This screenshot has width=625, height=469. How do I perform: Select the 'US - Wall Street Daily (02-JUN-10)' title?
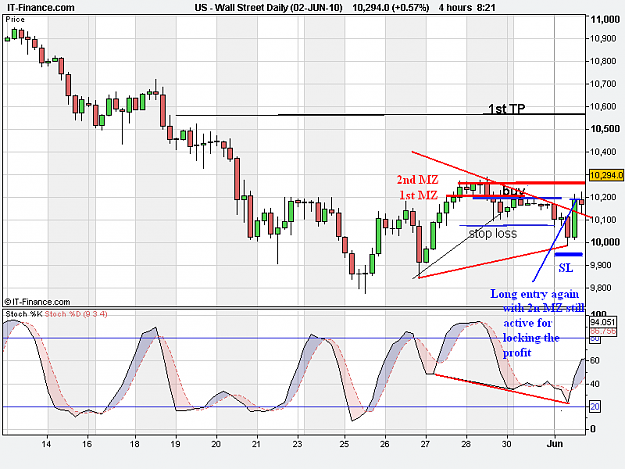[x=268, y=8]
